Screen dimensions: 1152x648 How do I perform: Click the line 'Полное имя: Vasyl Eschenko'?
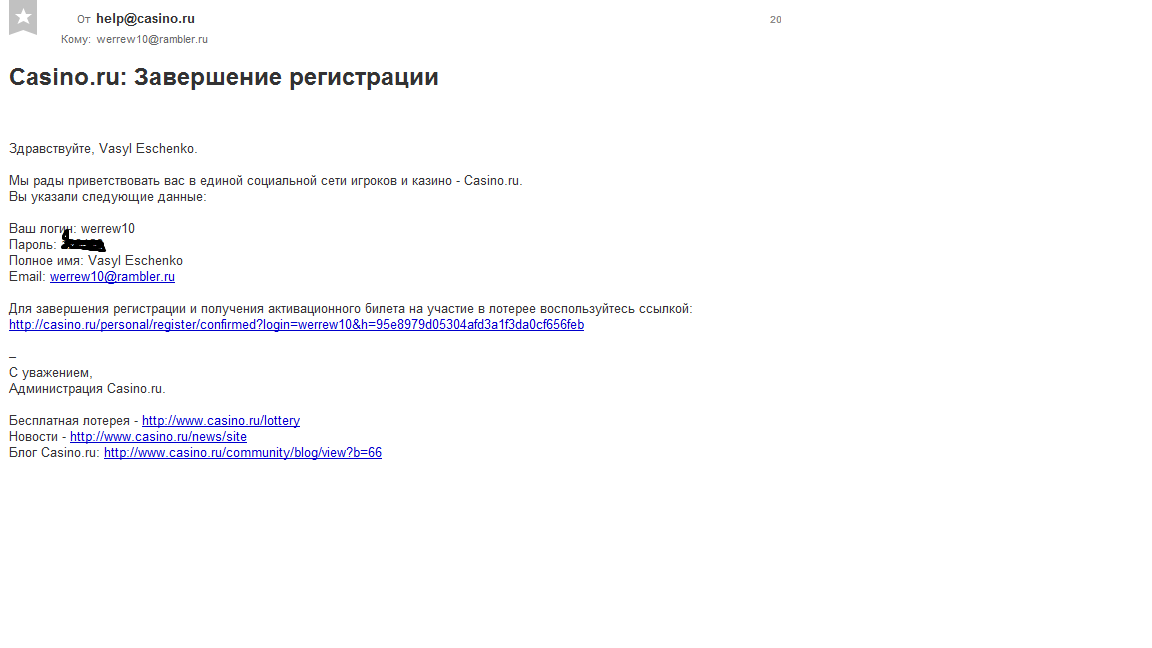click(96, 261)
